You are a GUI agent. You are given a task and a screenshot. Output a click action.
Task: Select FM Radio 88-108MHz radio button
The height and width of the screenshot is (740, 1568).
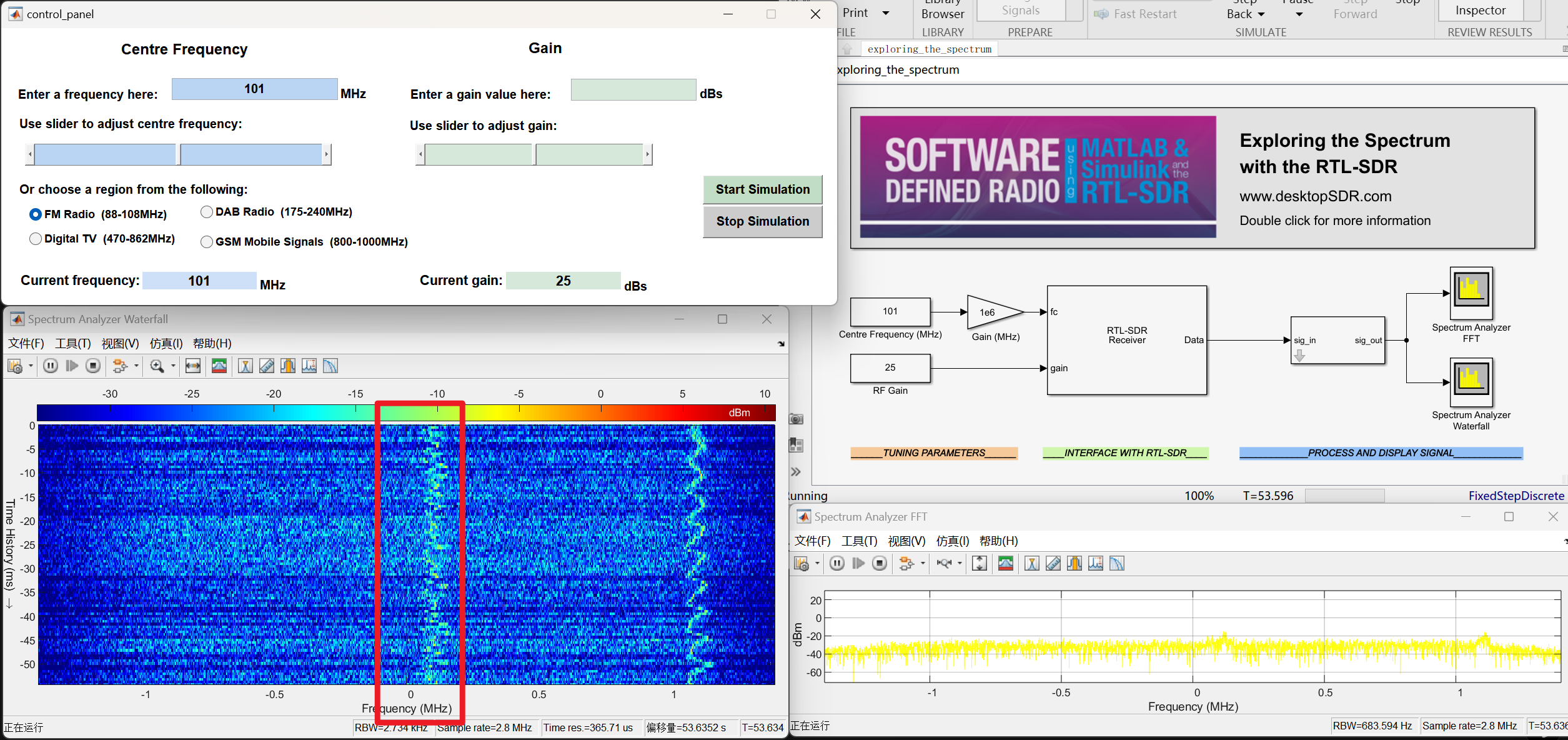point(35,212)
